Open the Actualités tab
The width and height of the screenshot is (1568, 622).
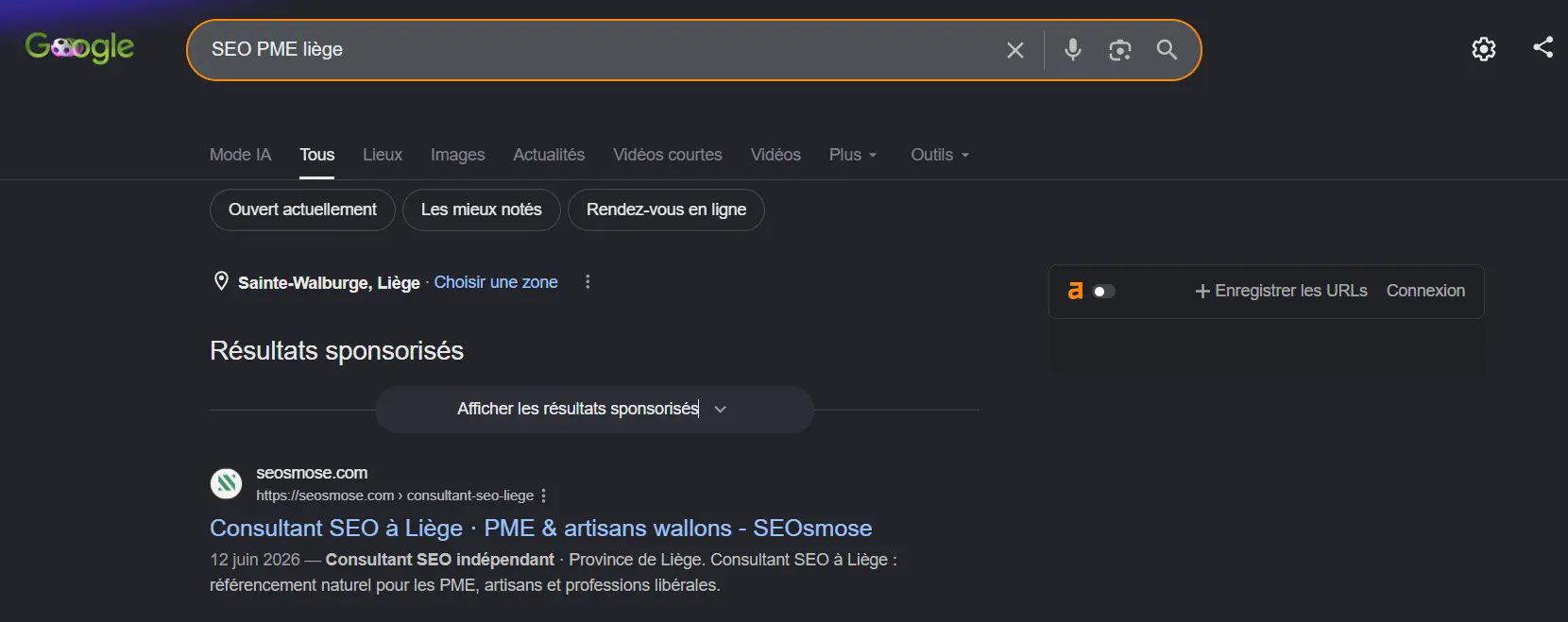549,155
